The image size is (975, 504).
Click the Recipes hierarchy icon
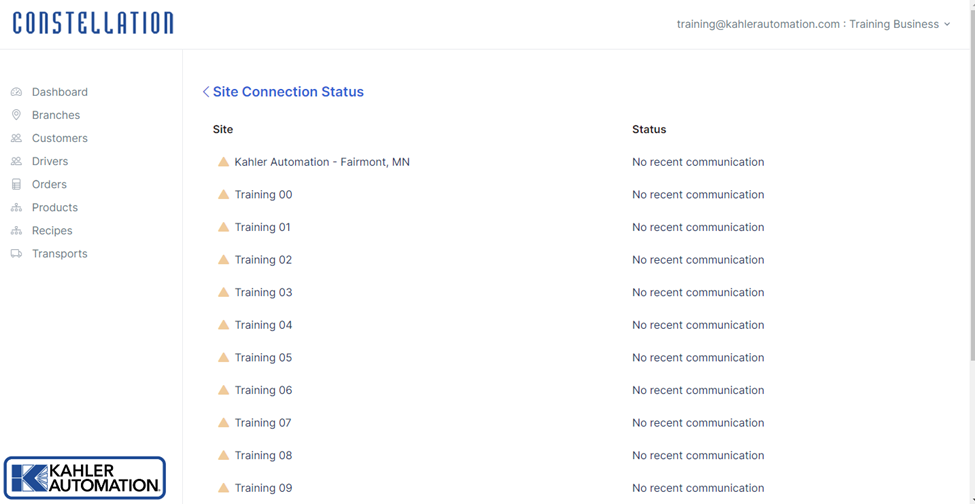coord(16,230)
